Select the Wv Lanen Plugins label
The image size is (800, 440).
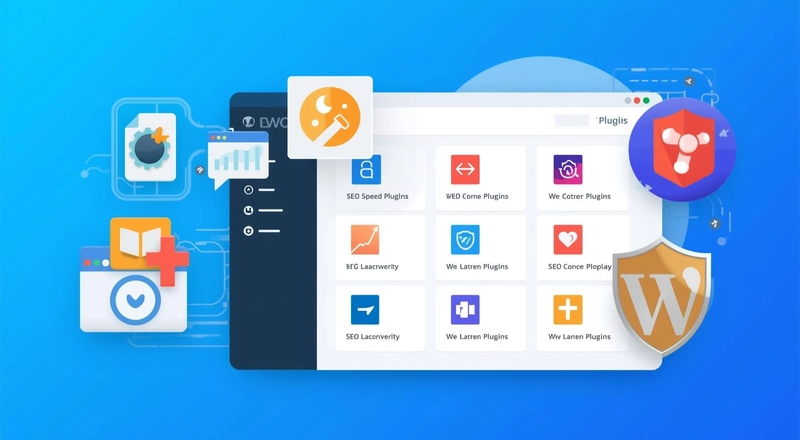[580, 336]
